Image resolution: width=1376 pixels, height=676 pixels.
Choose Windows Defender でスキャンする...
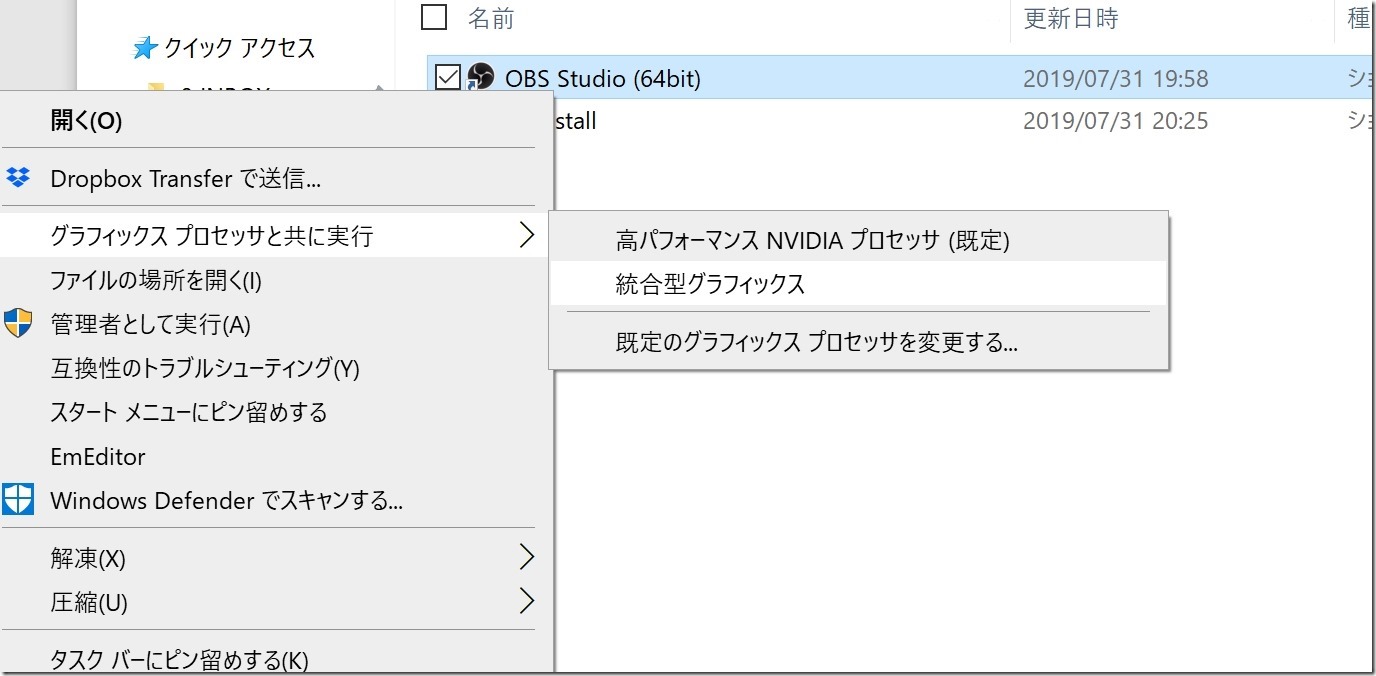275,500
